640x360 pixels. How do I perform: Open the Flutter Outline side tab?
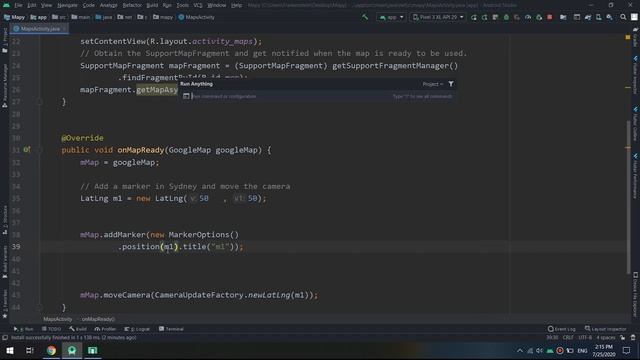636,123
